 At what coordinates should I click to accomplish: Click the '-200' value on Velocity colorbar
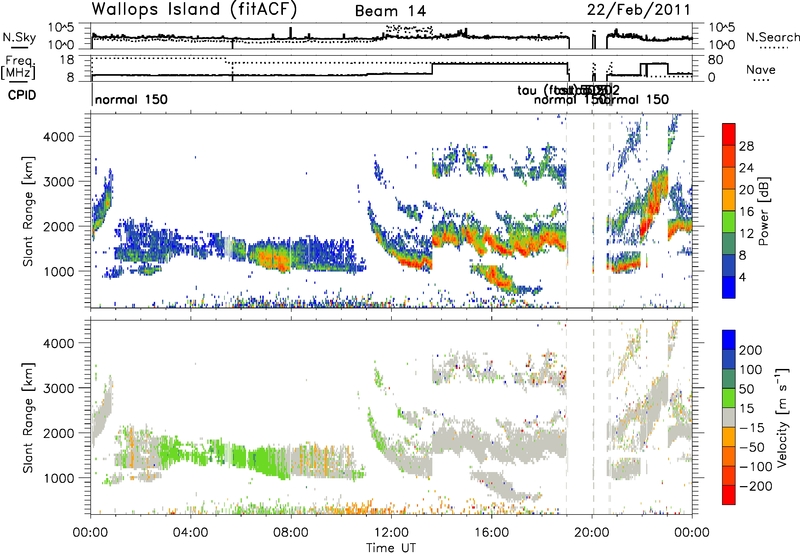point(754,486)
